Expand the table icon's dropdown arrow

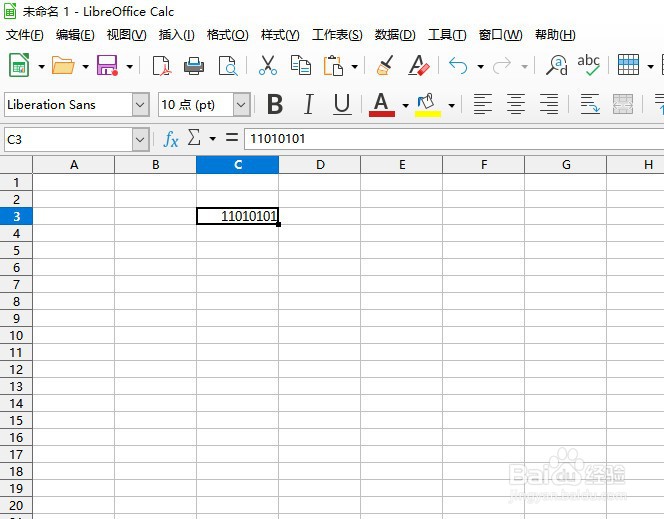click(x=650, y=66)
